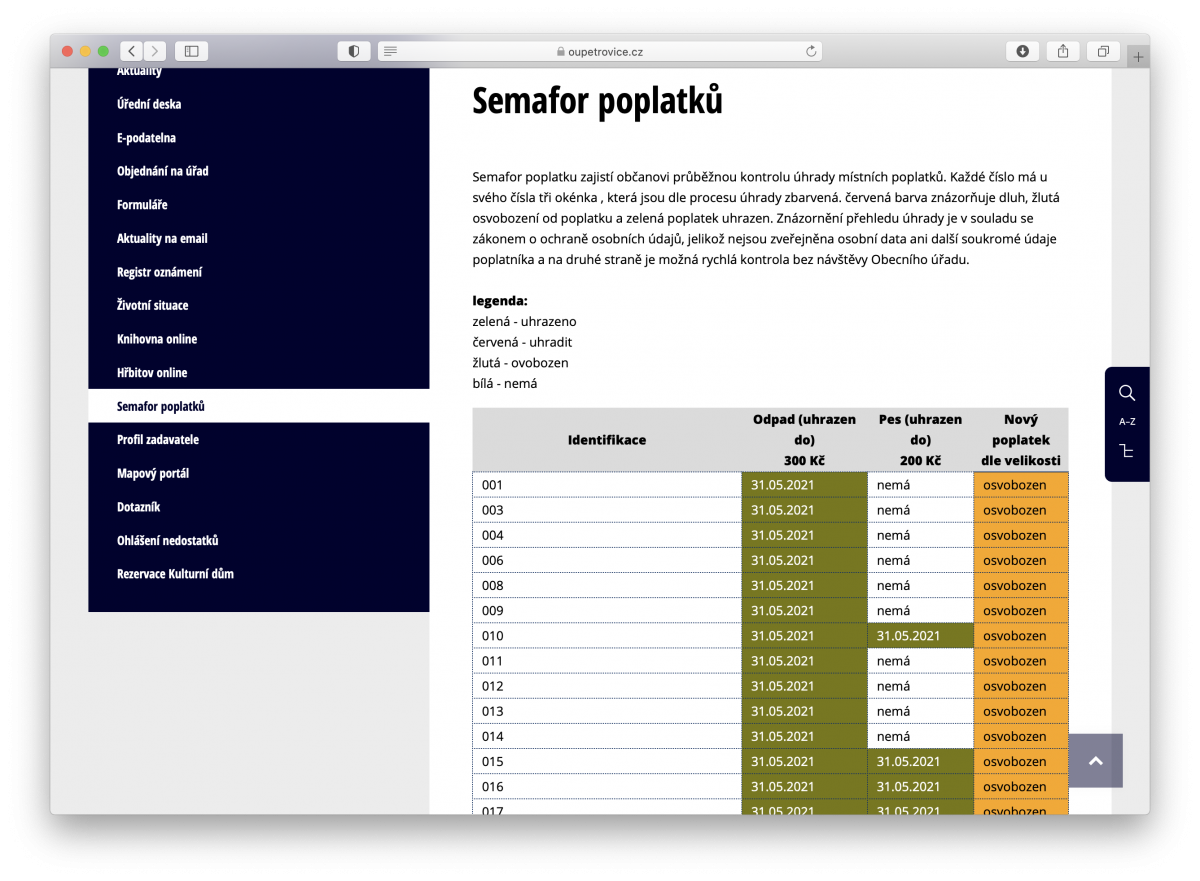Click the orange osvobozen cell for row 010
Image resolution: width=1200 pixels, height=881 pixels.
[x=1020, y=635]
